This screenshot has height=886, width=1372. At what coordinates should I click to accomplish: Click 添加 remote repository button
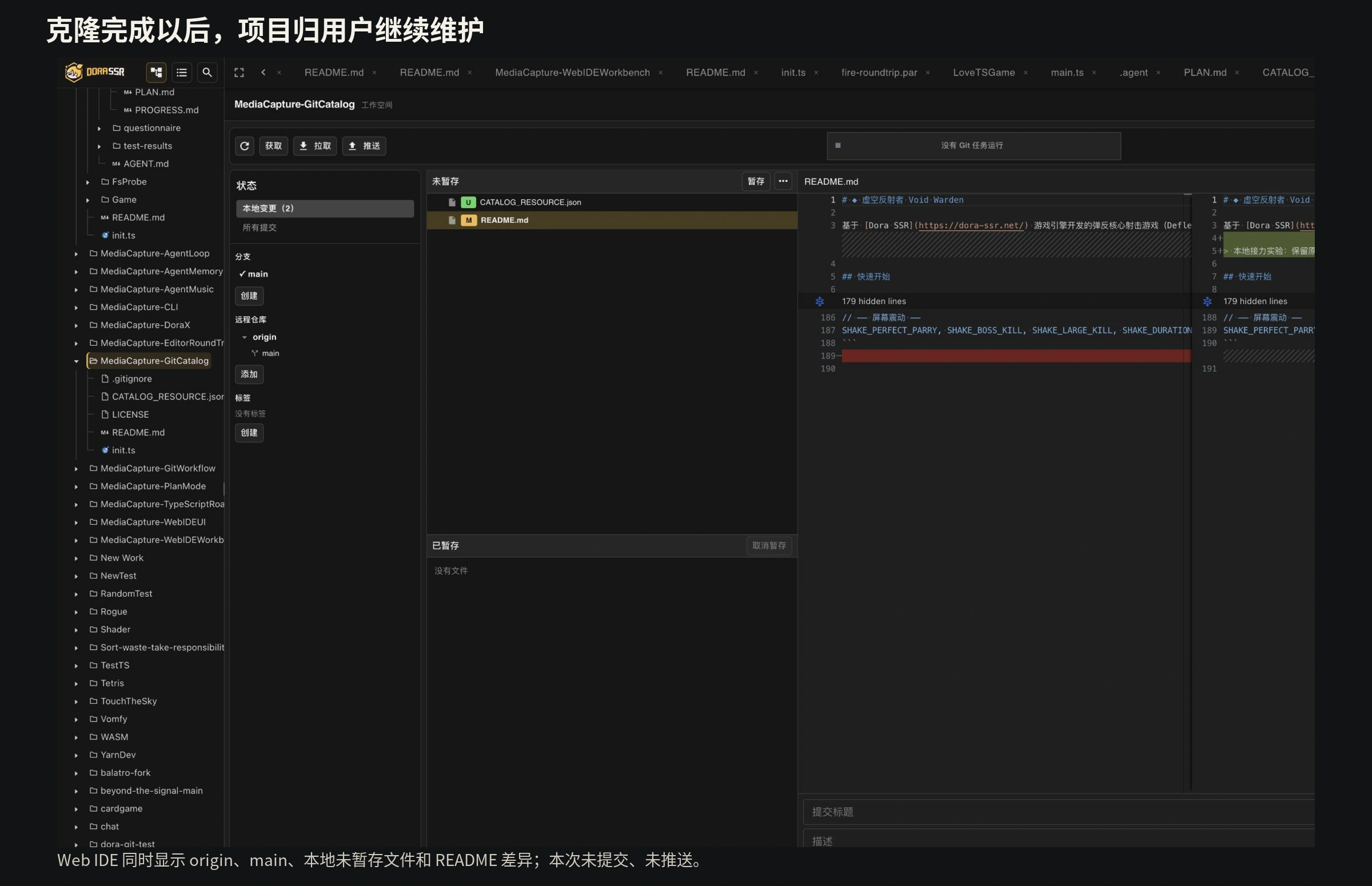(x=249, y=374)
